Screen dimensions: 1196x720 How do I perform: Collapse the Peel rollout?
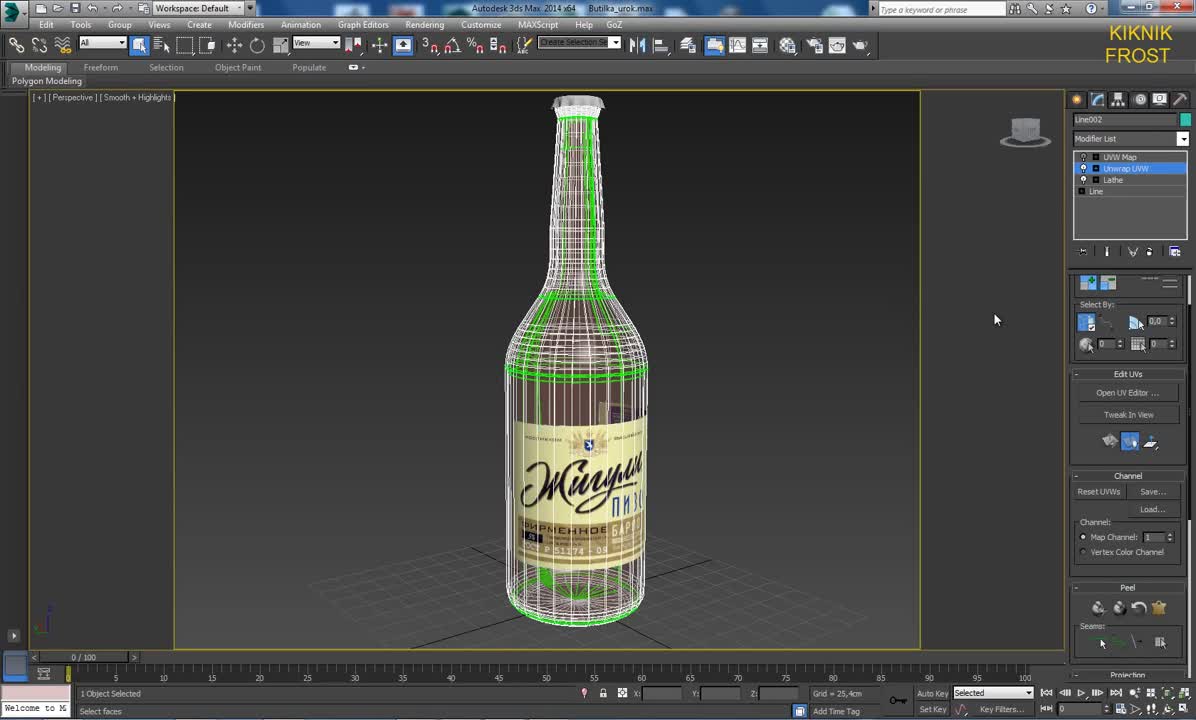click(x=1127, y=587)
